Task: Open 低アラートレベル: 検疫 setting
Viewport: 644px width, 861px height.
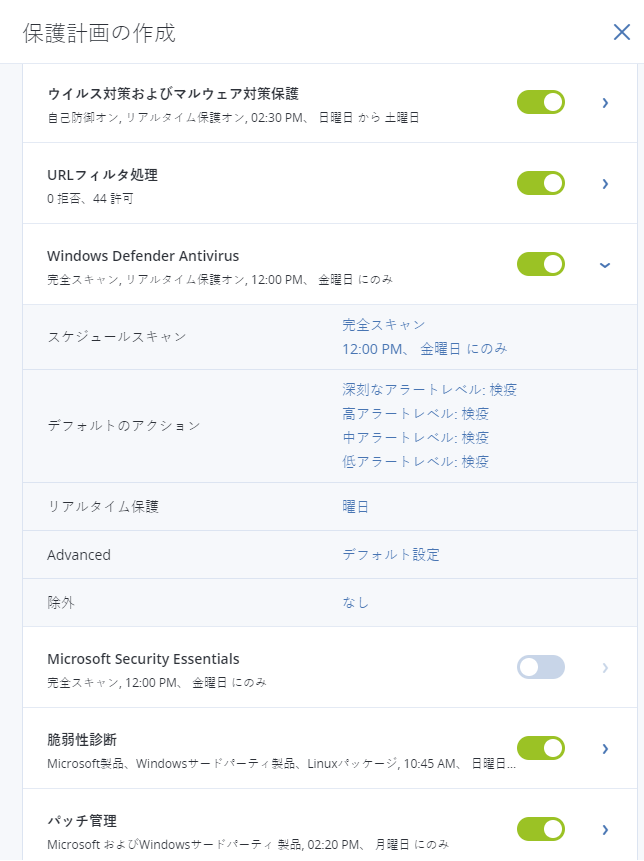Action: click(415, 462)
